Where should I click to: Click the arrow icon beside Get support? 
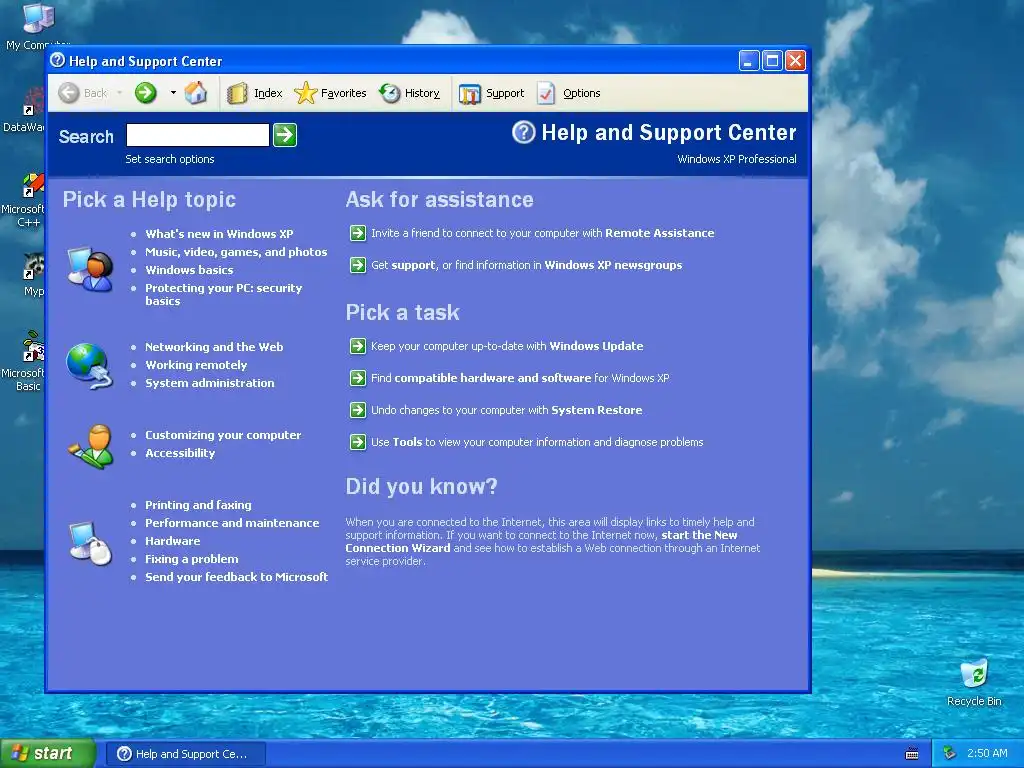coord(358,265)
